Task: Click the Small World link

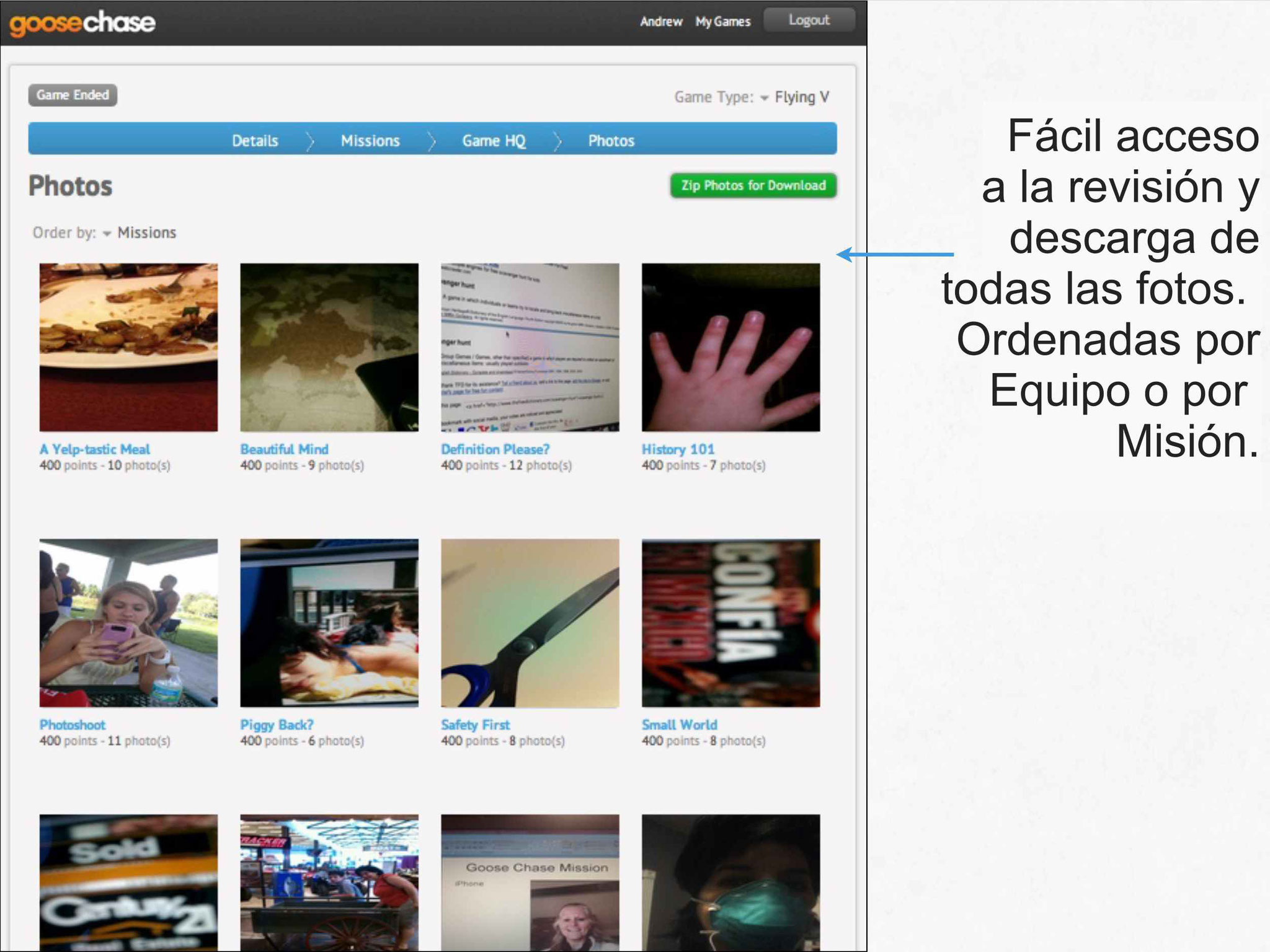Action: click(680, 725)
